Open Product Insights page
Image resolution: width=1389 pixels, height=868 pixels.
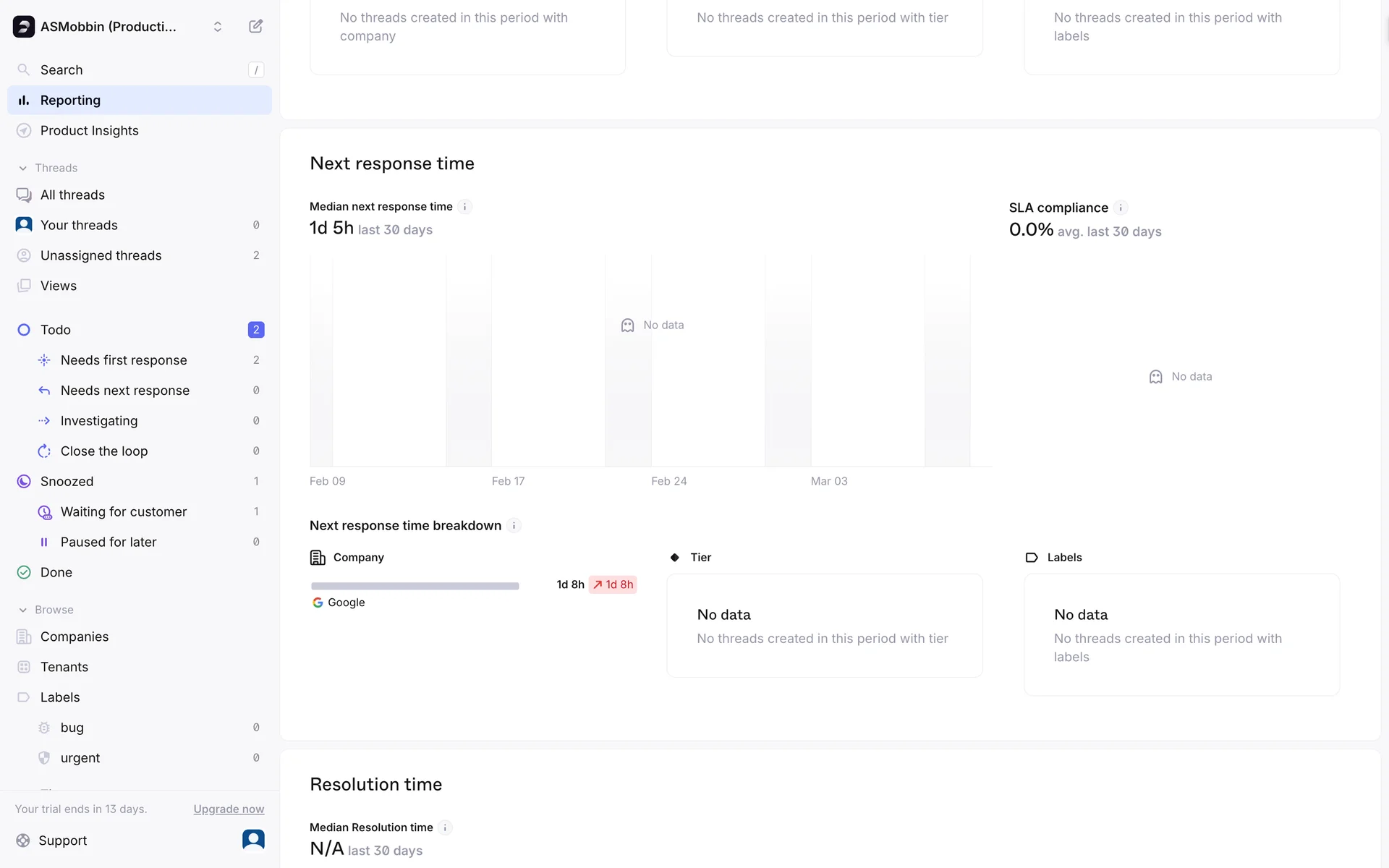tap(89, 131)
